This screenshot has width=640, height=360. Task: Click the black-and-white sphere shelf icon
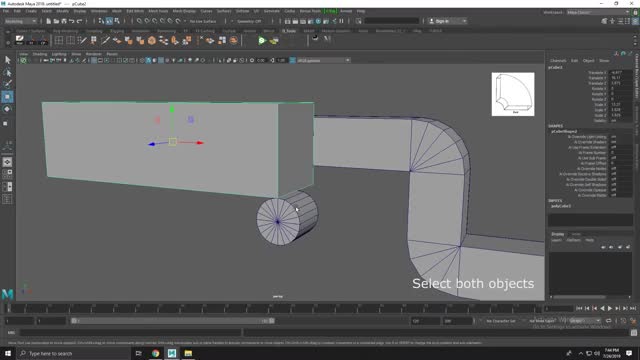tap(315, 38)
